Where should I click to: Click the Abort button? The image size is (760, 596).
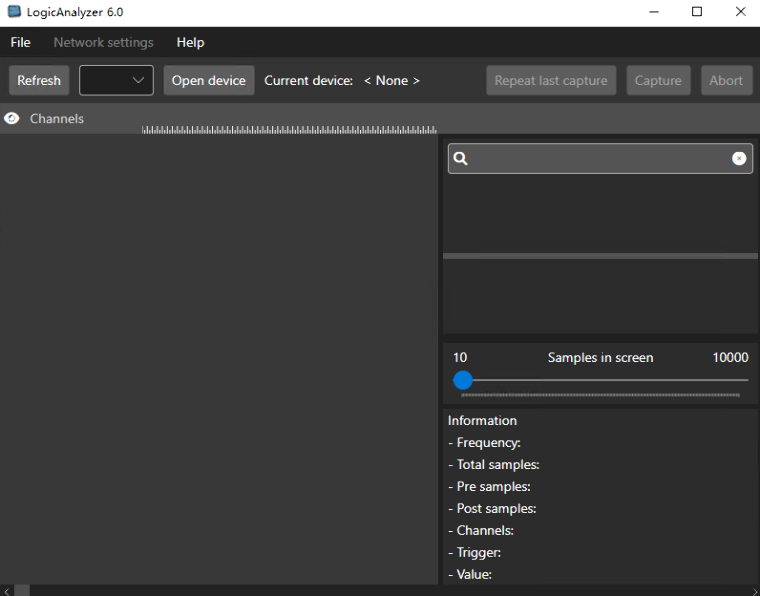click(726, 80)
